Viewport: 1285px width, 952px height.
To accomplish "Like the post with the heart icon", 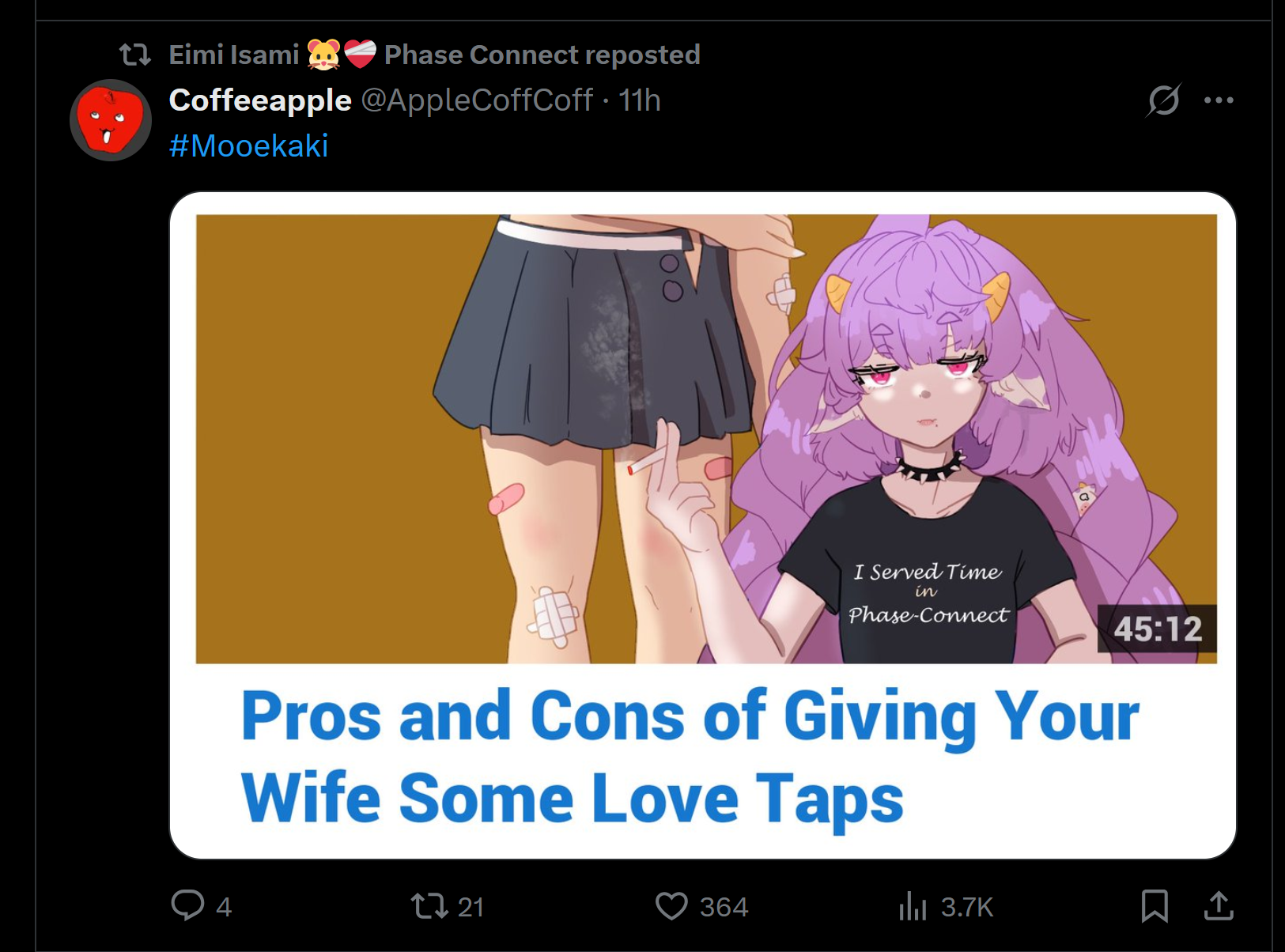I will pyautogui.click(x=671, y=906).
